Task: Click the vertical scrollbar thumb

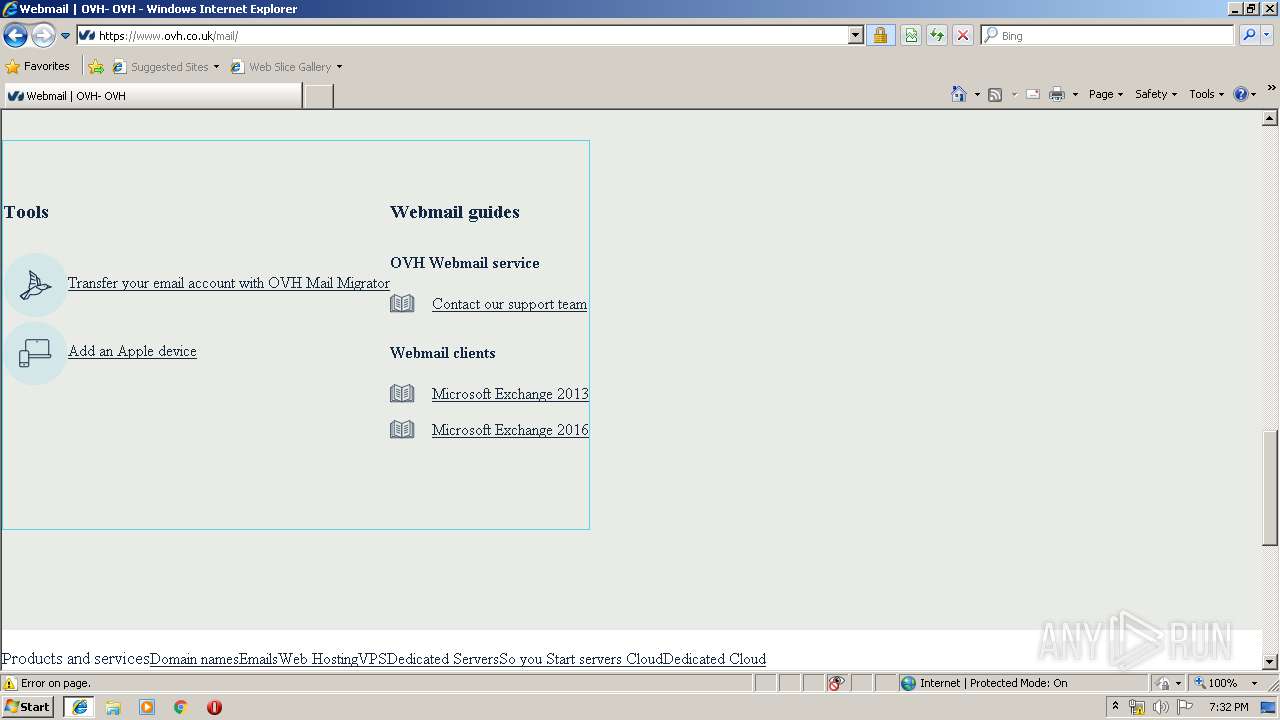Action: [1270, 488]
